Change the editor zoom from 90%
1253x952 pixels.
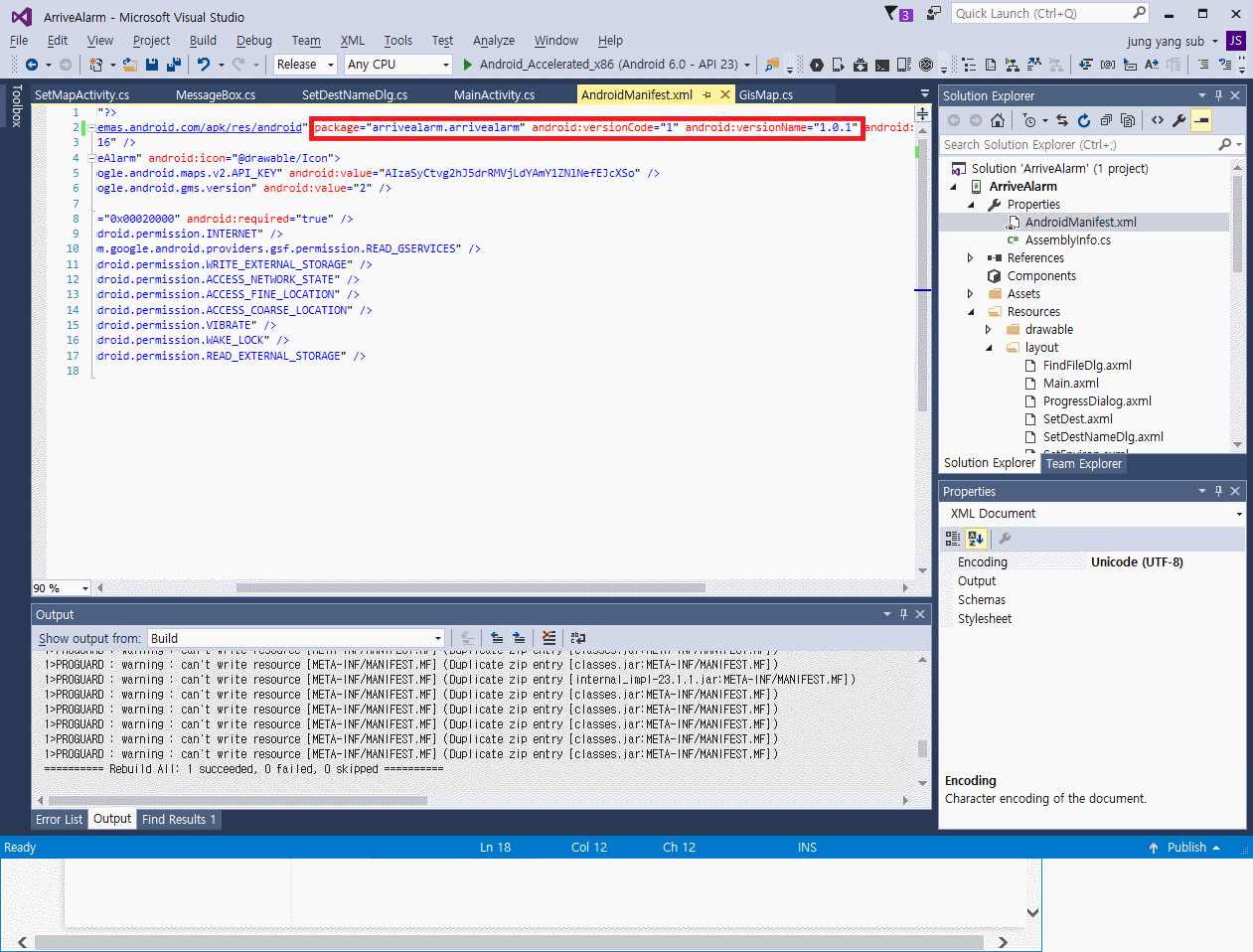(60, 587)
